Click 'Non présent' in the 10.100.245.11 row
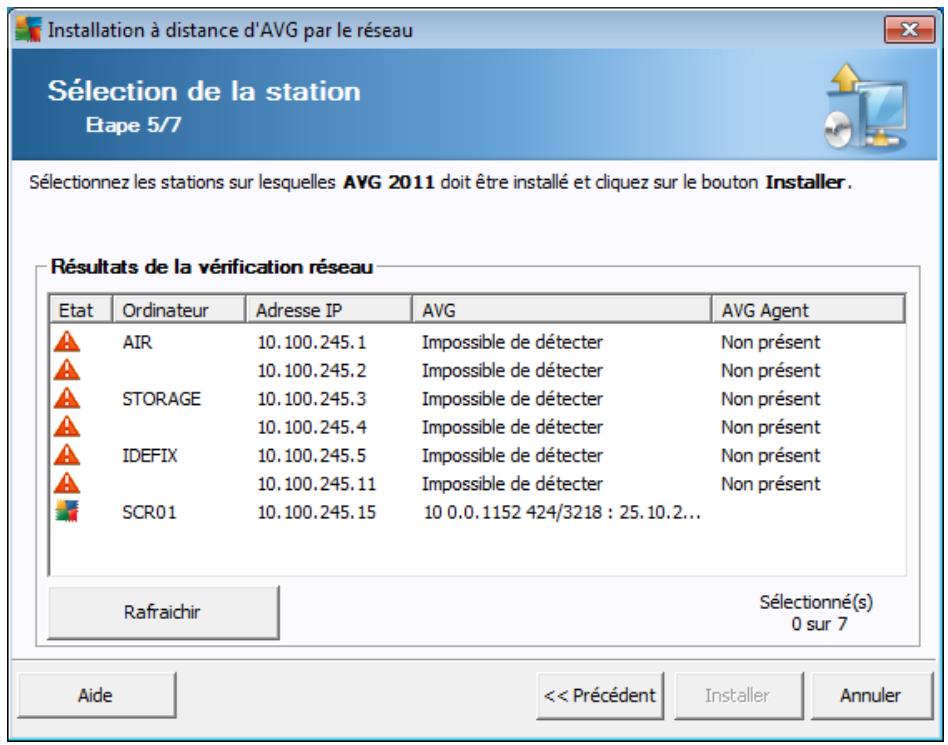 [x=771, y=484]
